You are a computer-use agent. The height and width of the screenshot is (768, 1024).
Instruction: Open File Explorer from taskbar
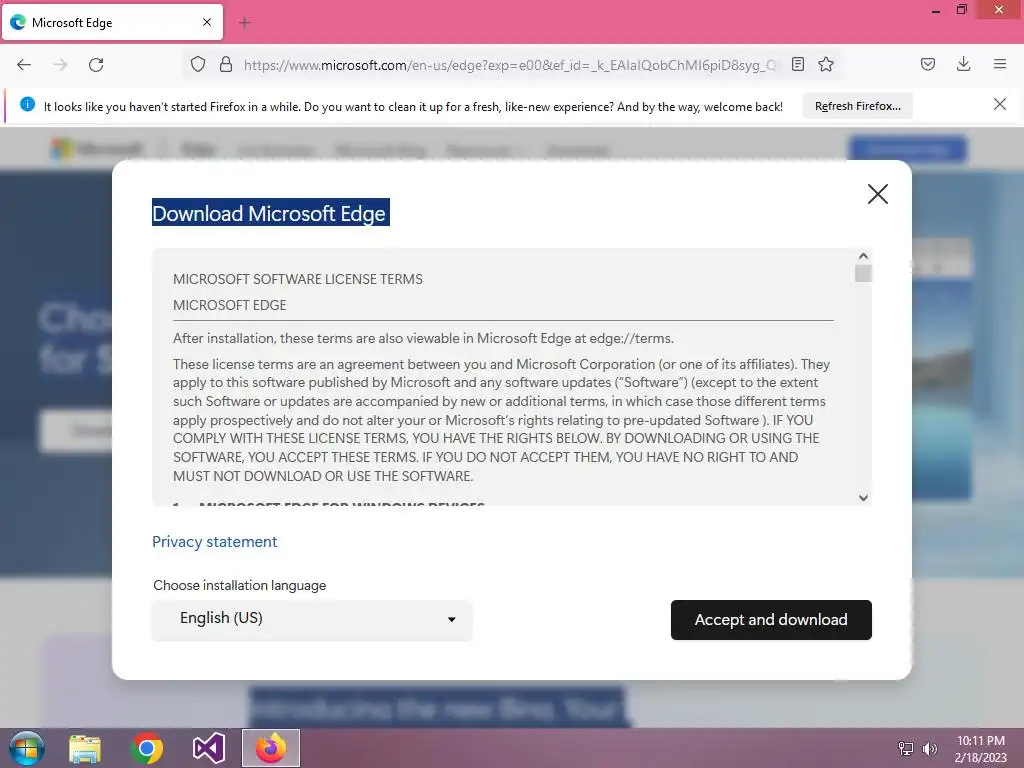85,748
